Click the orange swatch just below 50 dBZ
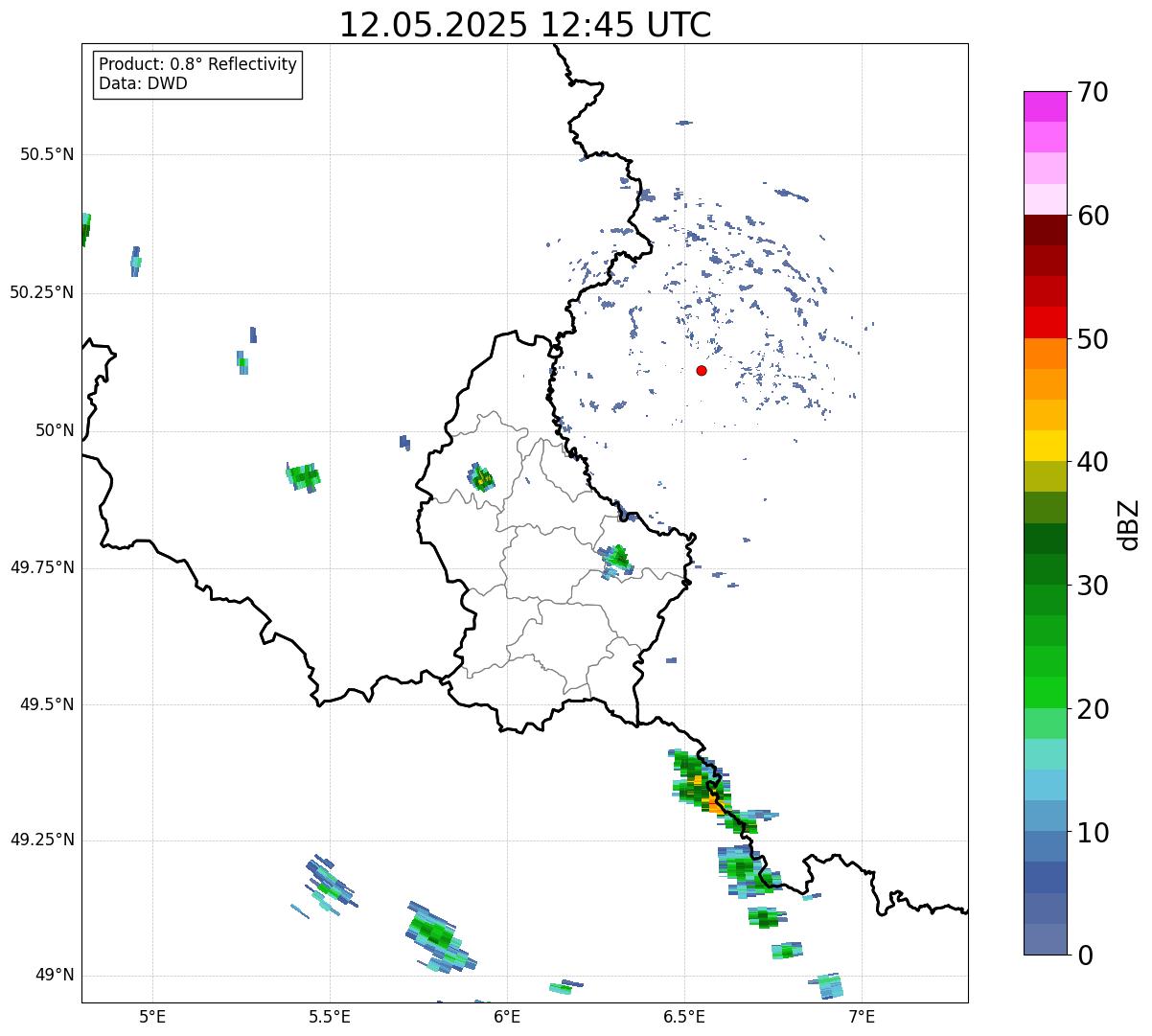Viewport: 1152px width, 1036px height. click(1045, 354)
